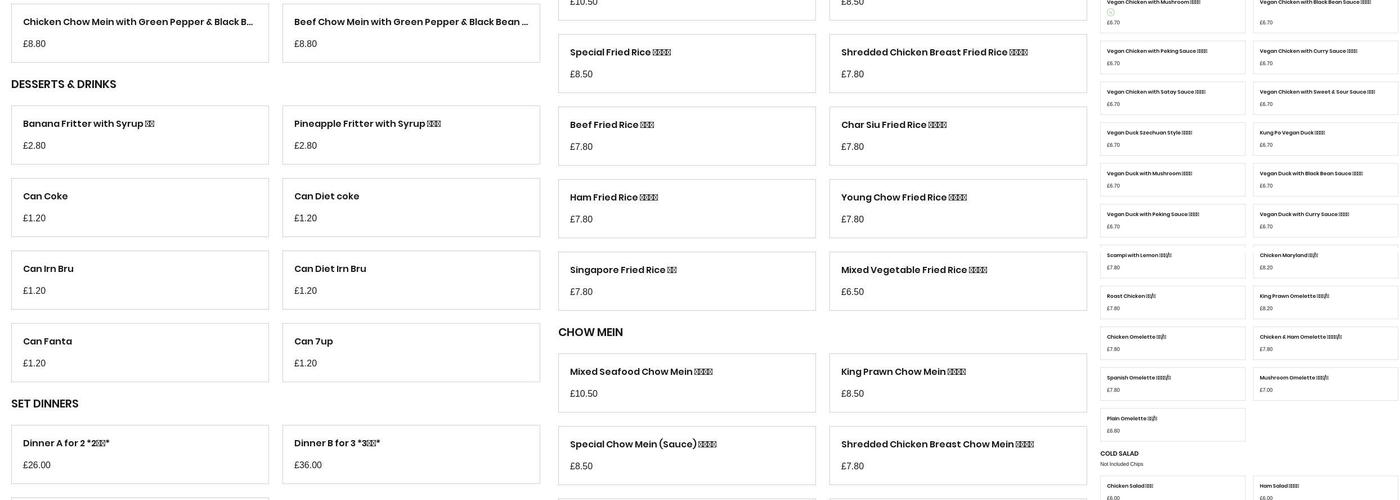Choose Char Siu Fried Rice

click(958, 136)
